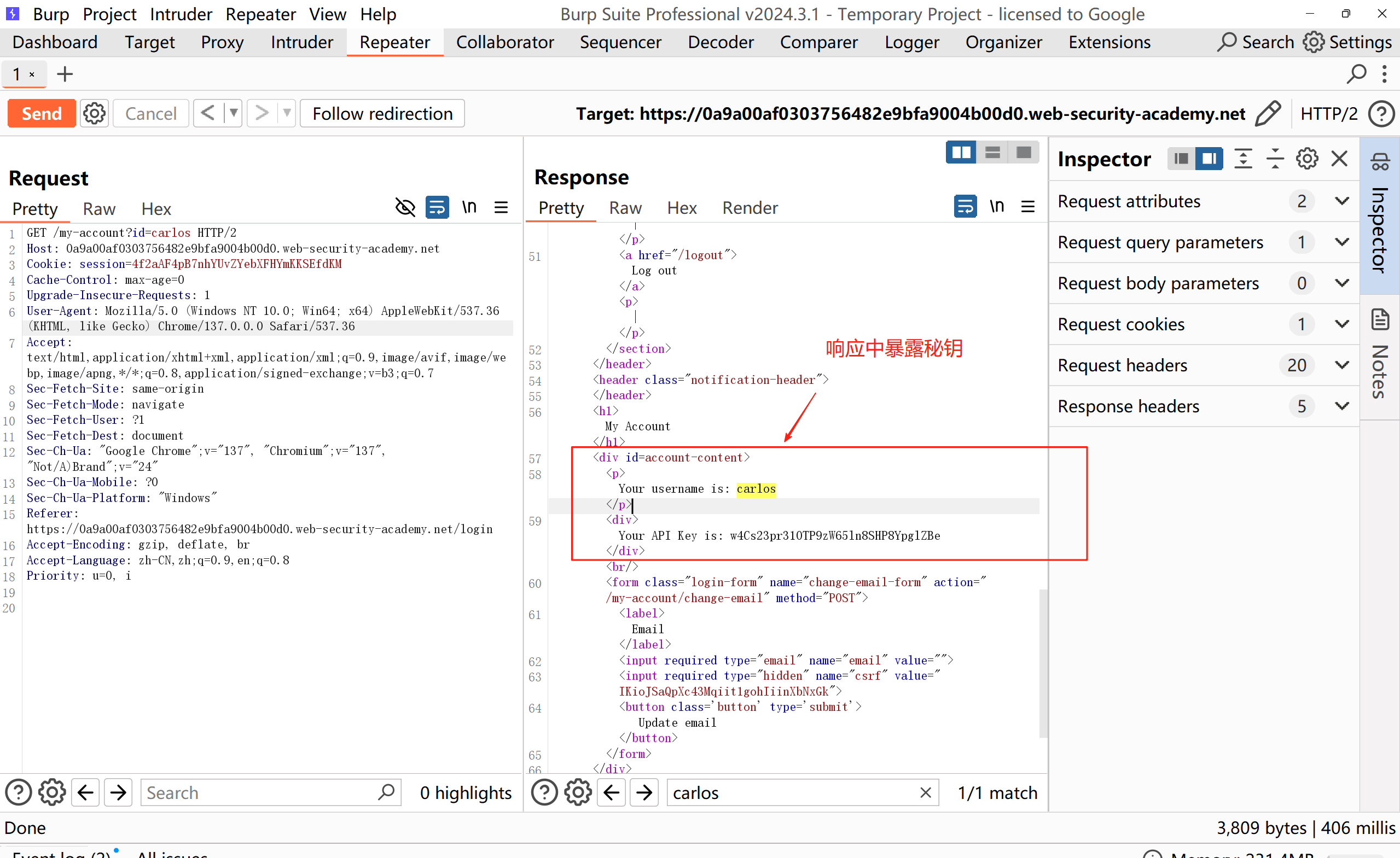Open Repeater send settings gear icon
1400x858 pixels.
[94, 114]
